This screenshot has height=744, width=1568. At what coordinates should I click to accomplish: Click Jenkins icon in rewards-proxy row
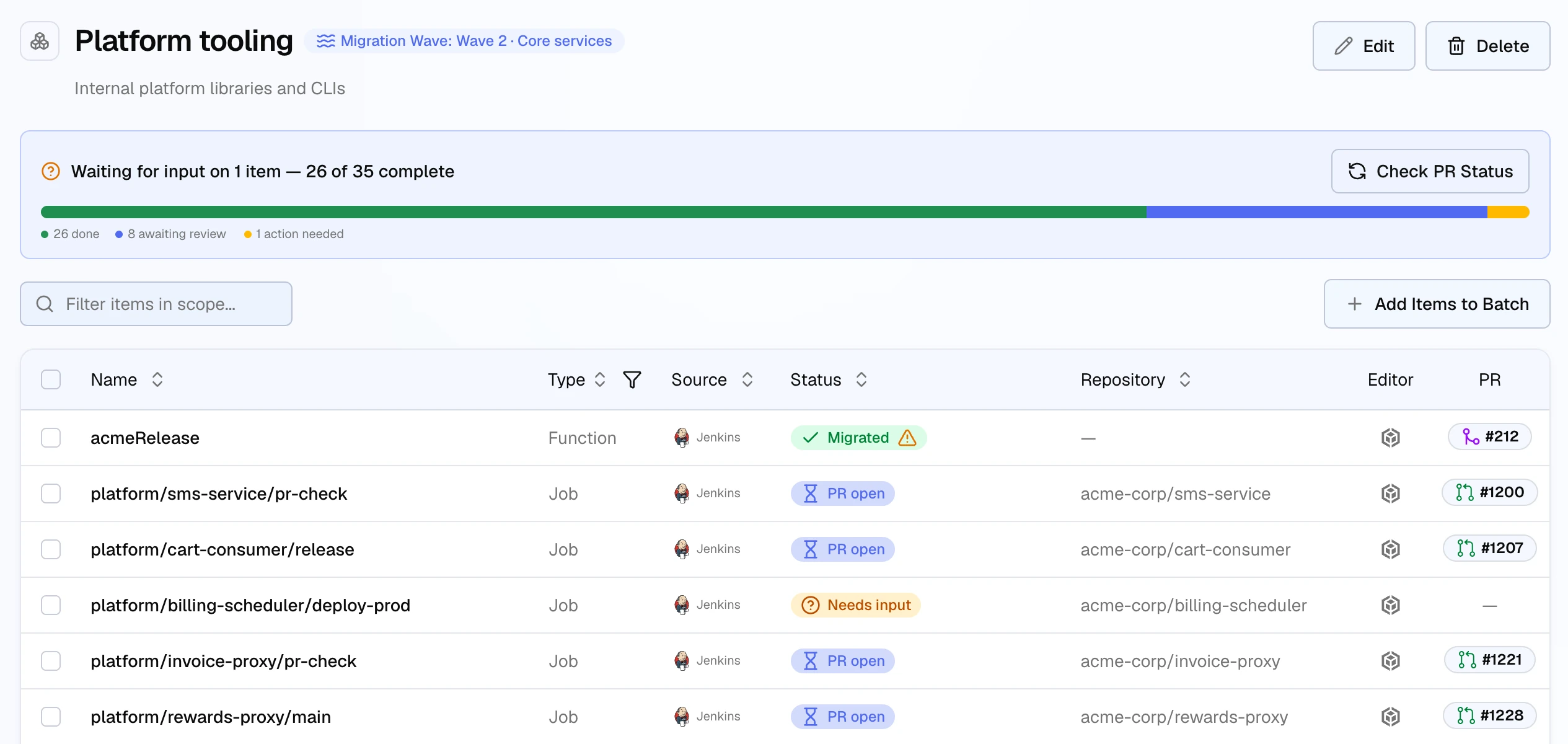click(x=682, y=717)
